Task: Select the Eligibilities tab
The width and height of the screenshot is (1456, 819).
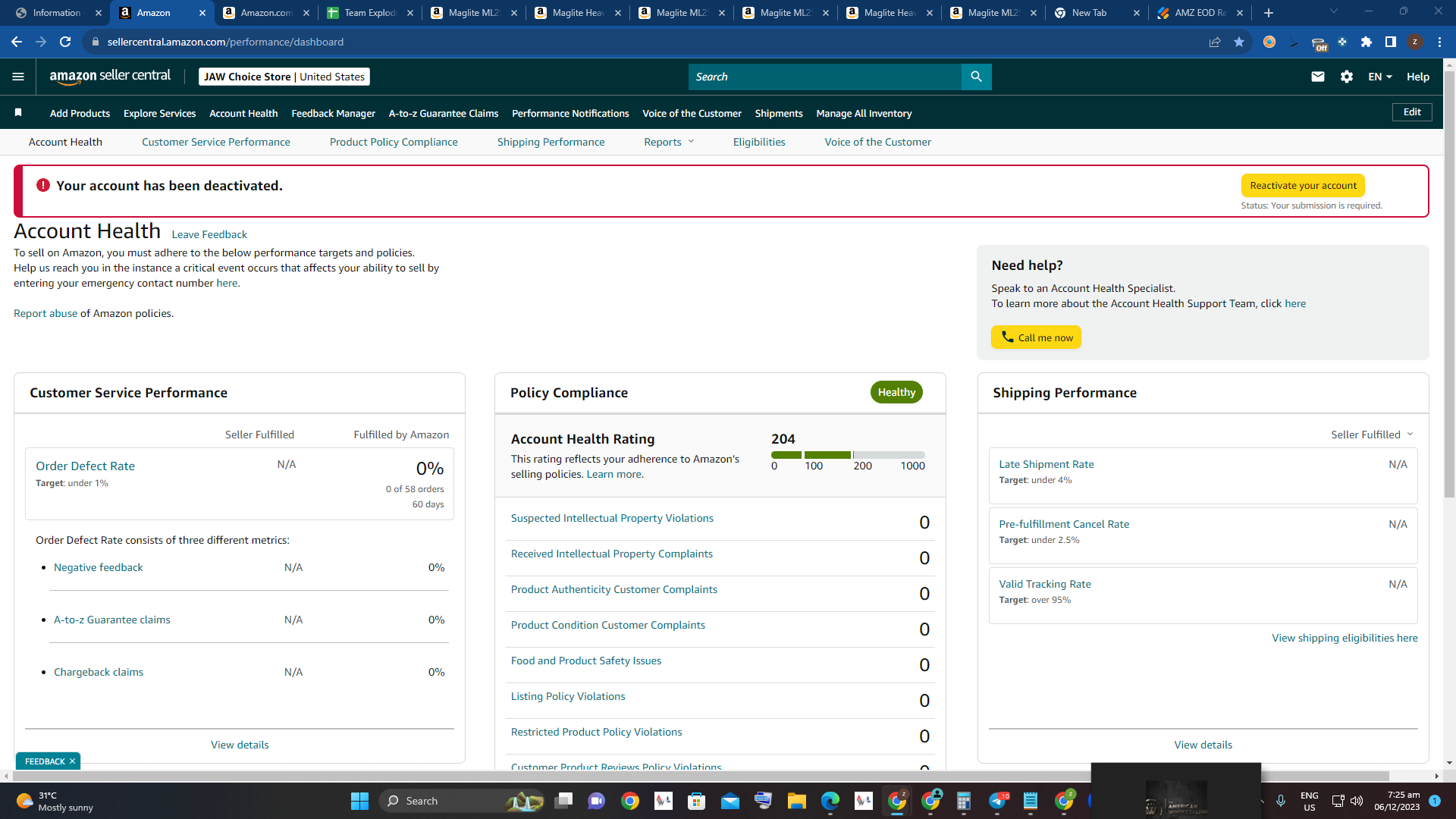Action: 759,142
